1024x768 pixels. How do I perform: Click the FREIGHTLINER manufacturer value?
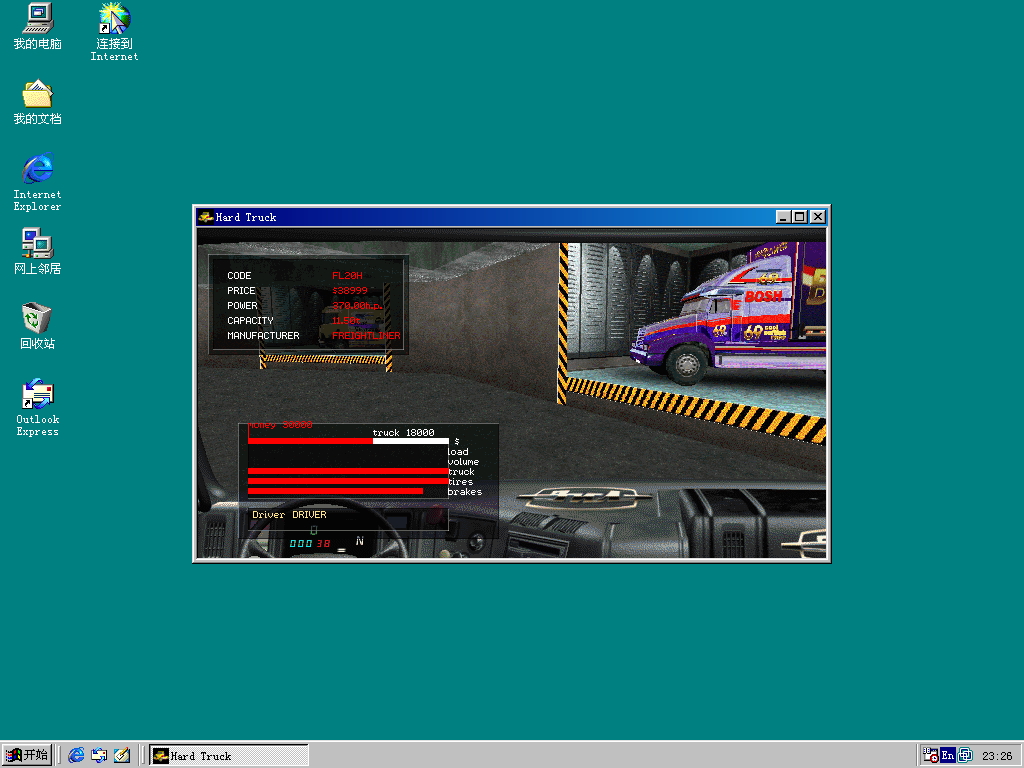[366, 336]
